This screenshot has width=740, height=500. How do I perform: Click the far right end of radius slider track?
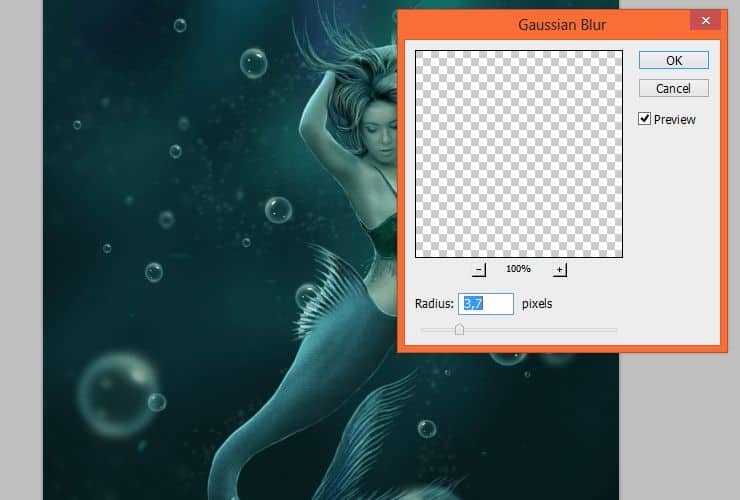pyautogui.click(x=616, y=329)
